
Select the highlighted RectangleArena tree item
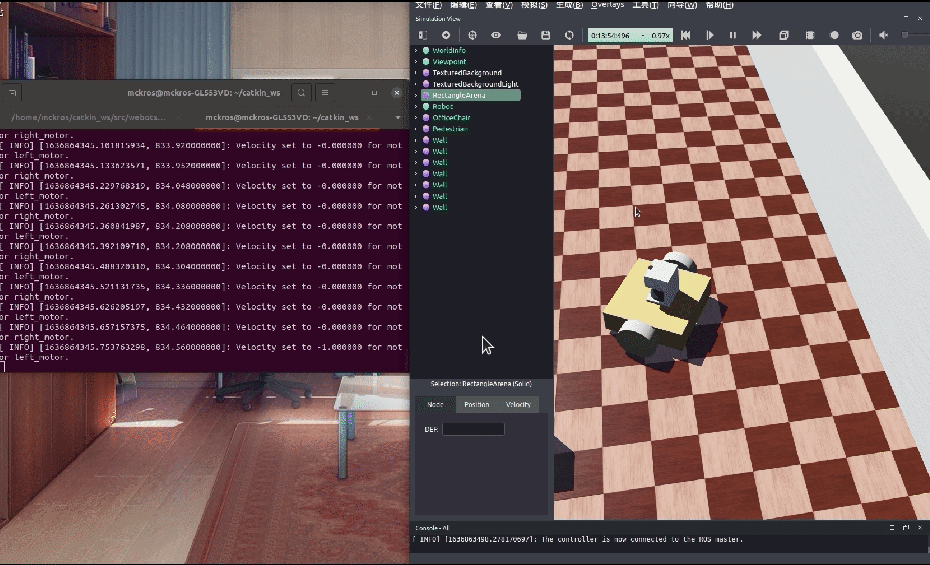point(471,95)
